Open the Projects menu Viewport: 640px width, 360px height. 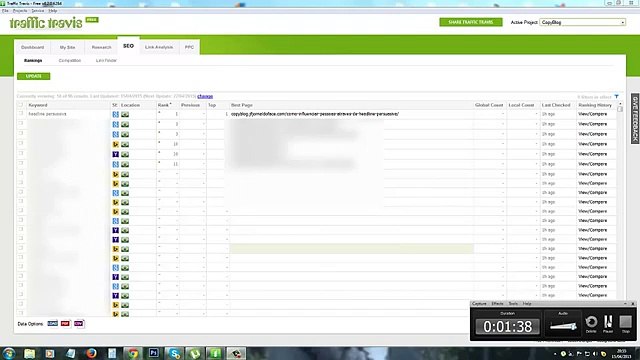tap(20, 11)
